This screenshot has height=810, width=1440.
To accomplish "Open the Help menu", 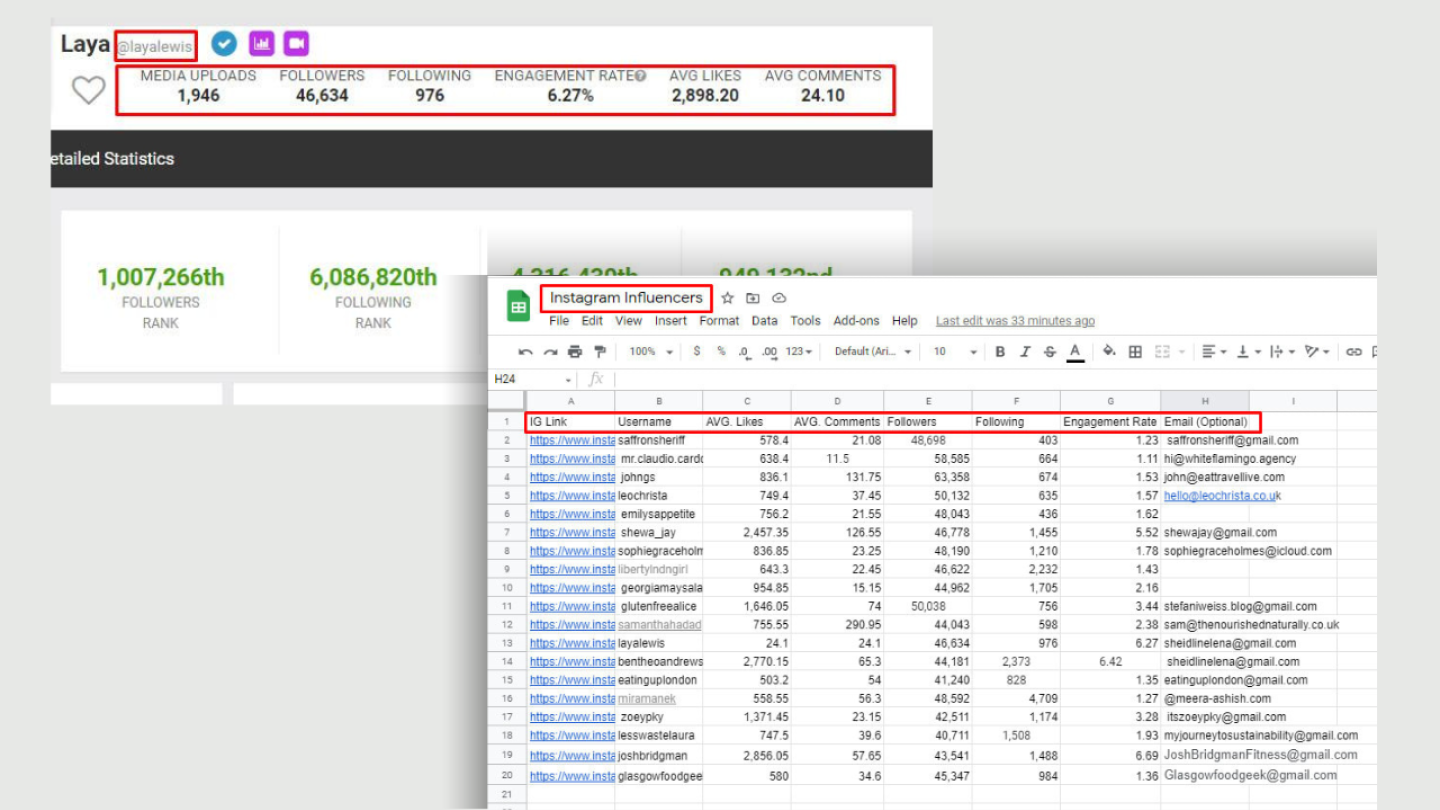I will click(905, 321).
